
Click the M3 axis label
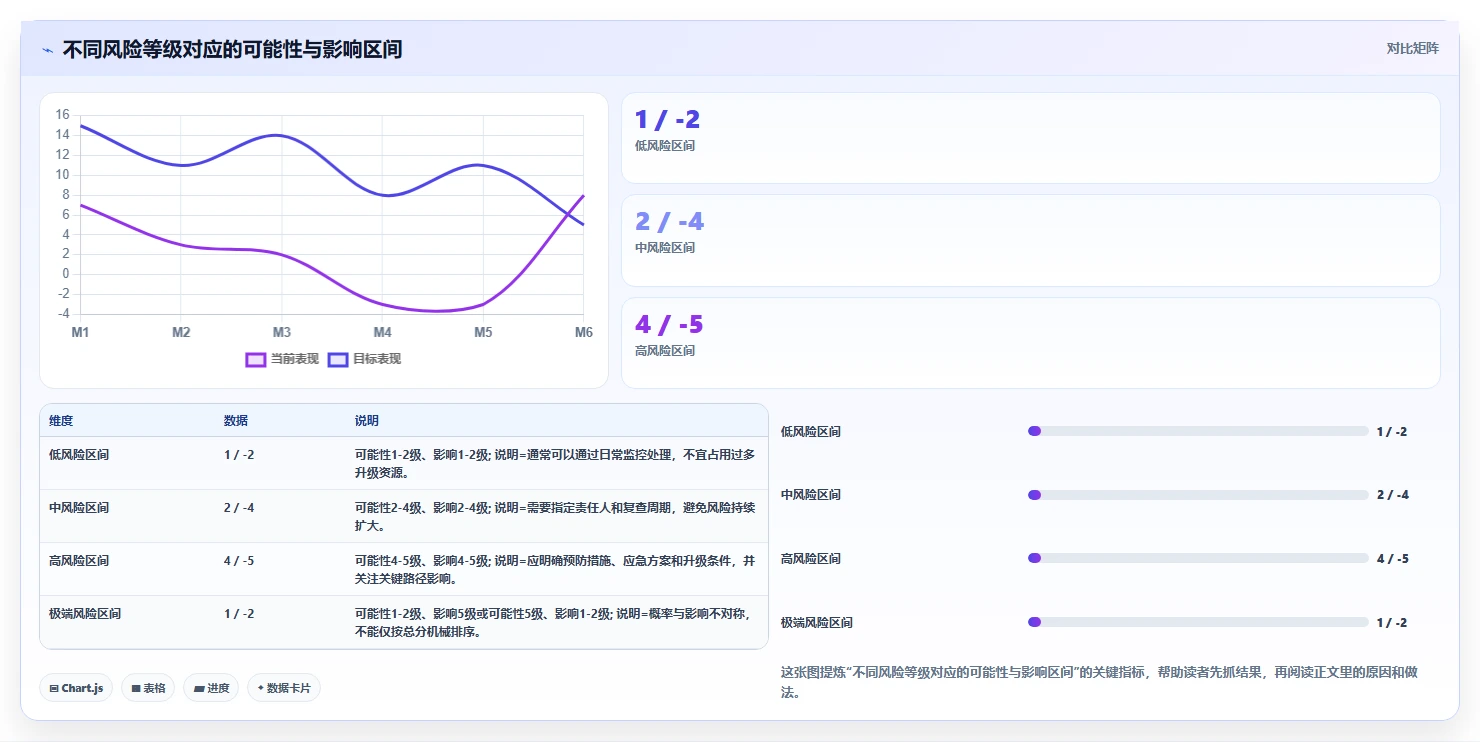(x=282, y=332)
